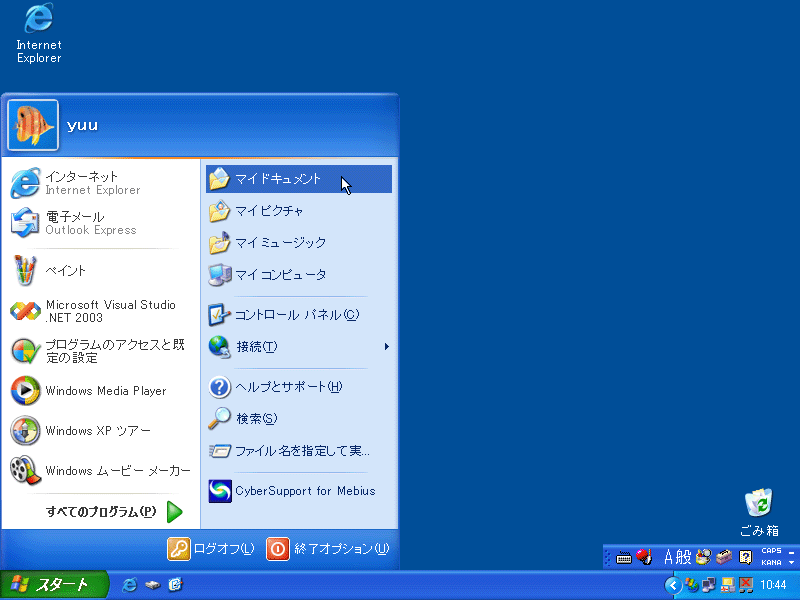Open マイ ピクチャ folder
The height and width of the screenshot is (600, 800).
point(299,211)
